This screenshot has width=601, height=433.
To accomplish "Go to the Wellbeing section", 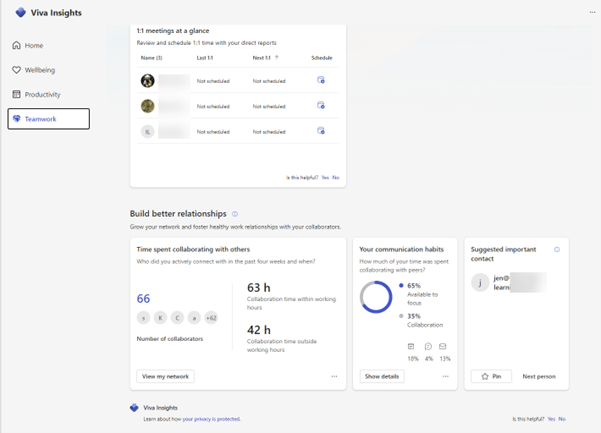I will 40,70.
